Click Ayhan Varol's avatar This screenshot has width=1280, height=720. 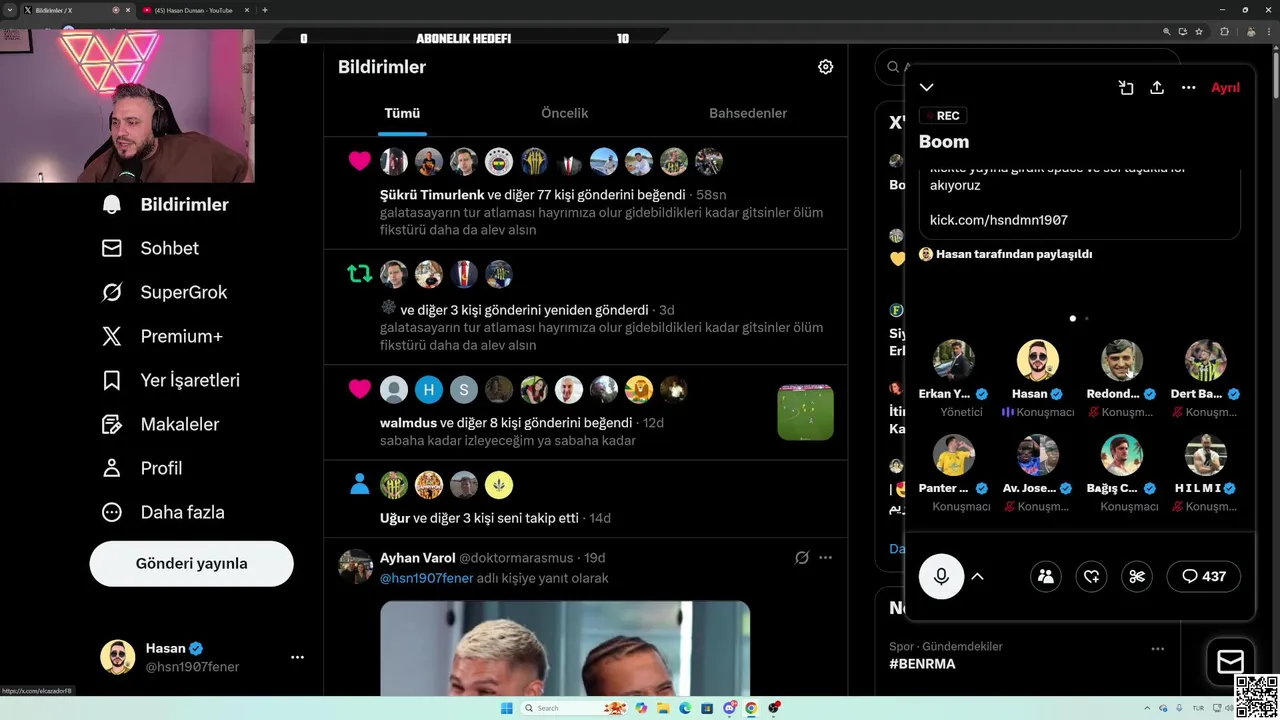355,566
